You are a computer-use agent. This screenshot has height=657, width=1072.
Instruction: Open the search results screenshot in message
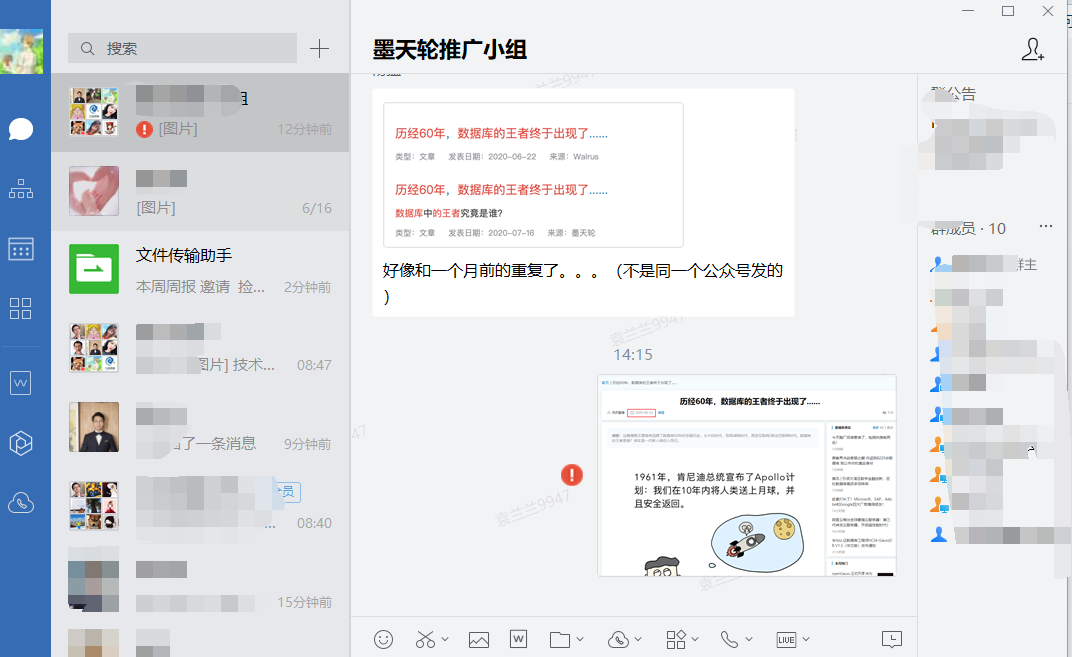(x=533, y=175)
